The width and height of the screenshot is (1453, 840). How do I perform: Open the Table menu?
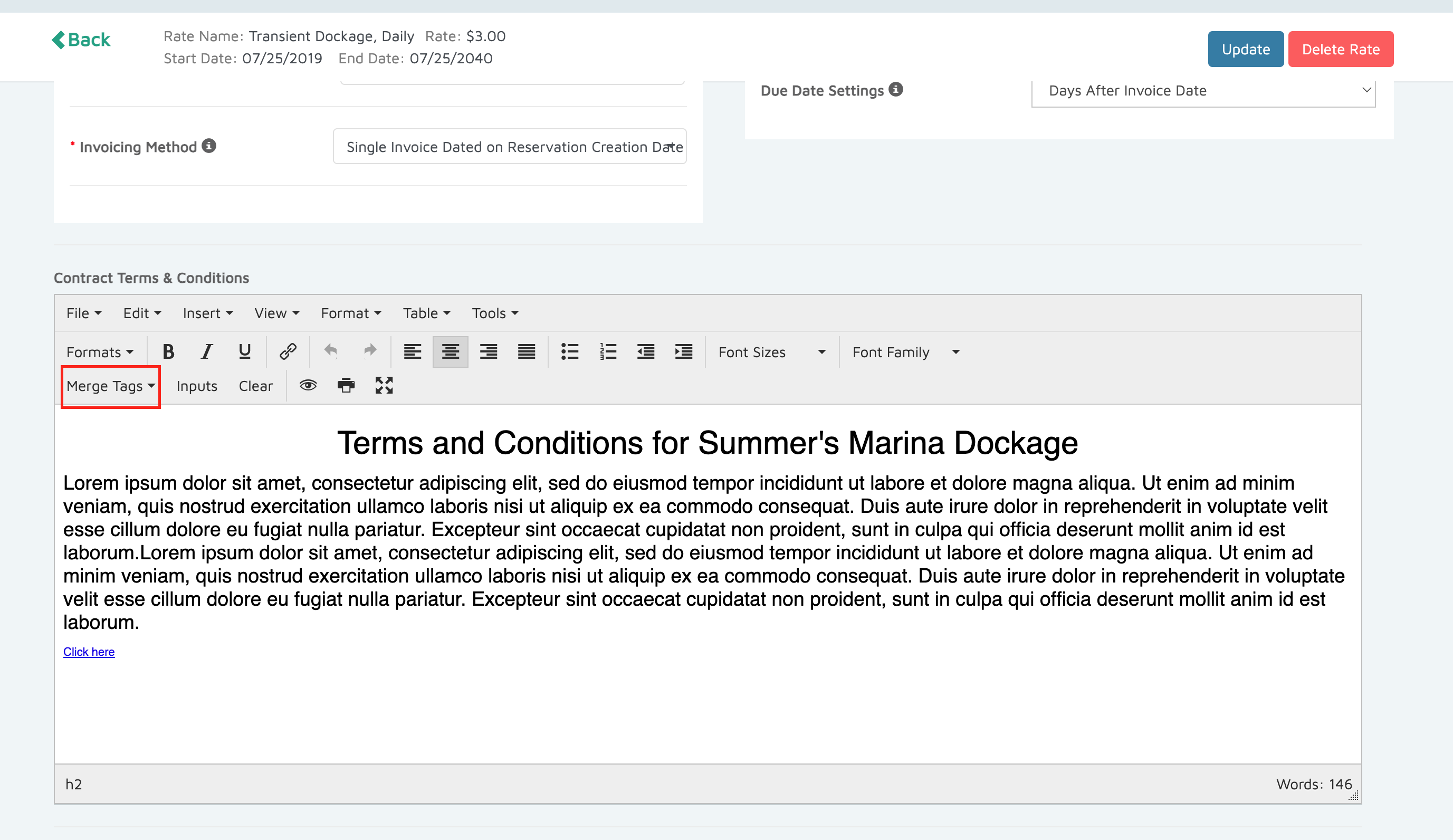(426, 313)
